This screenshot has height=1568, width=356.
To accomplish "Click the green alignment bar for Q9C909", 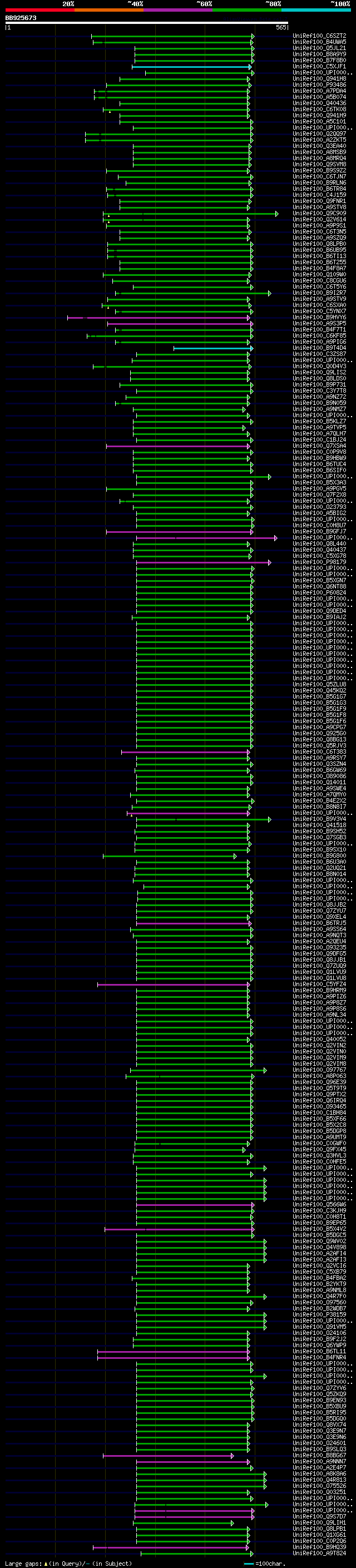I will pos(190,214).
